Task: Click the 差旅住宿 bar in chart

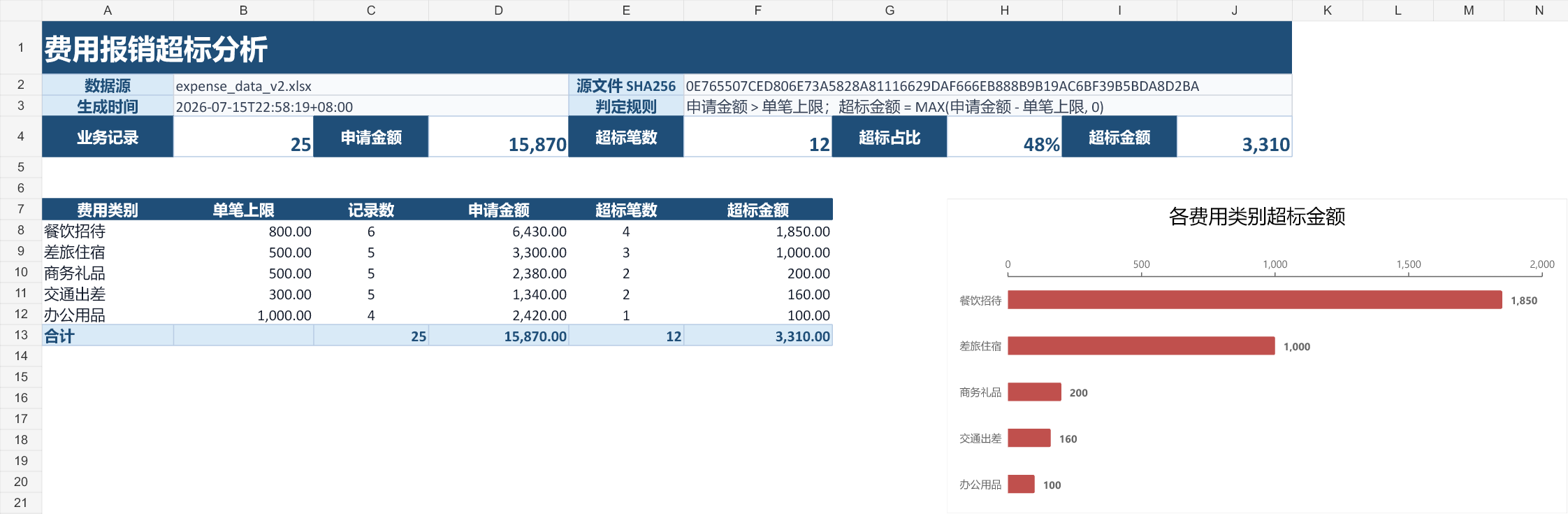Action: [x=1141, y=346]
